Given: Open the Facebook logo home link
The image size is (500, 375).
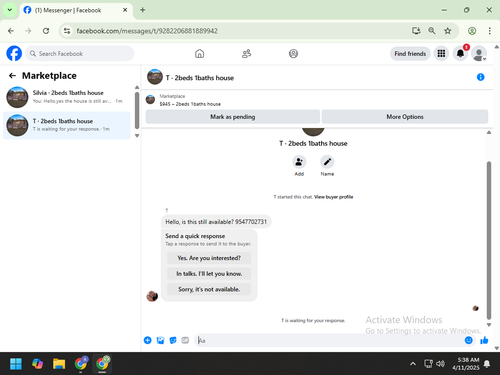Looking at the screenshot, I should coord(14,53).
